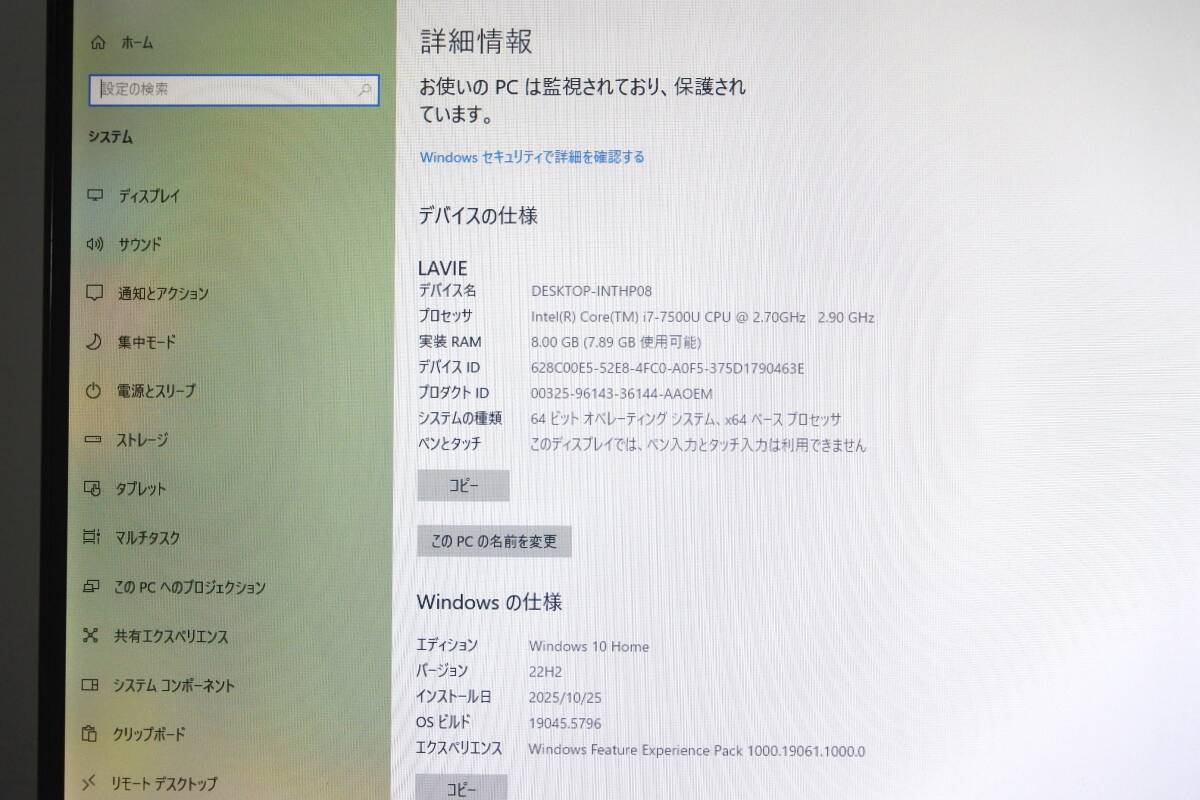The image size is (1200, 800).
Task: Click the OS build value 19045.5796
Action: point(565,723)
